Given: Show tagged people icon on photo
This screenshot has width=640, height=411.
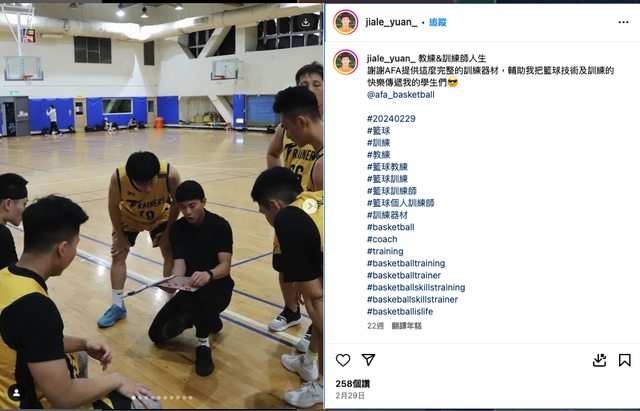Looking at the screenshot, I should coord(16,392).
